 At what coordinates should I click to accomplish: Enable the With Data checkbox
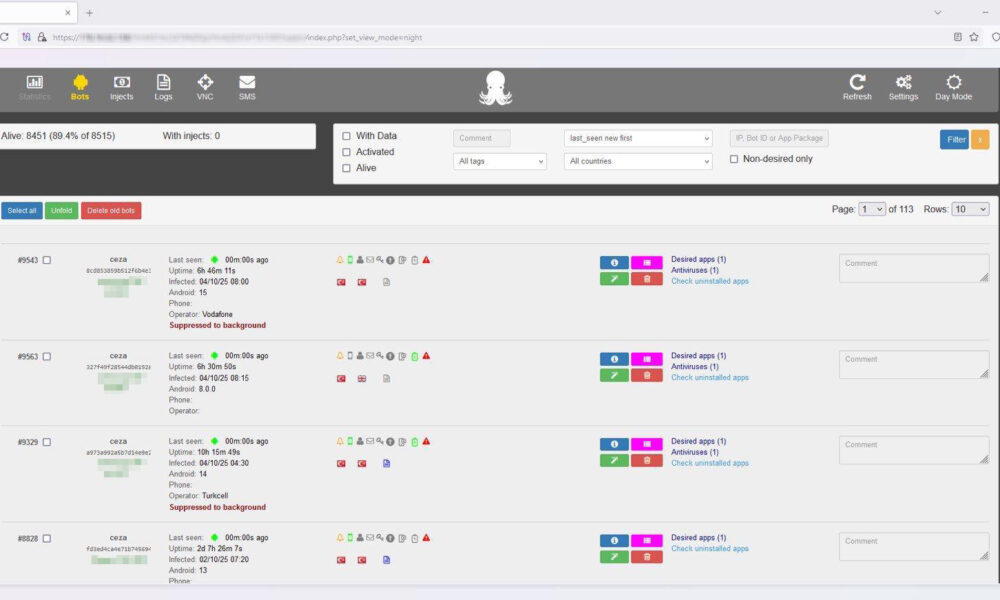pos(347,136)
